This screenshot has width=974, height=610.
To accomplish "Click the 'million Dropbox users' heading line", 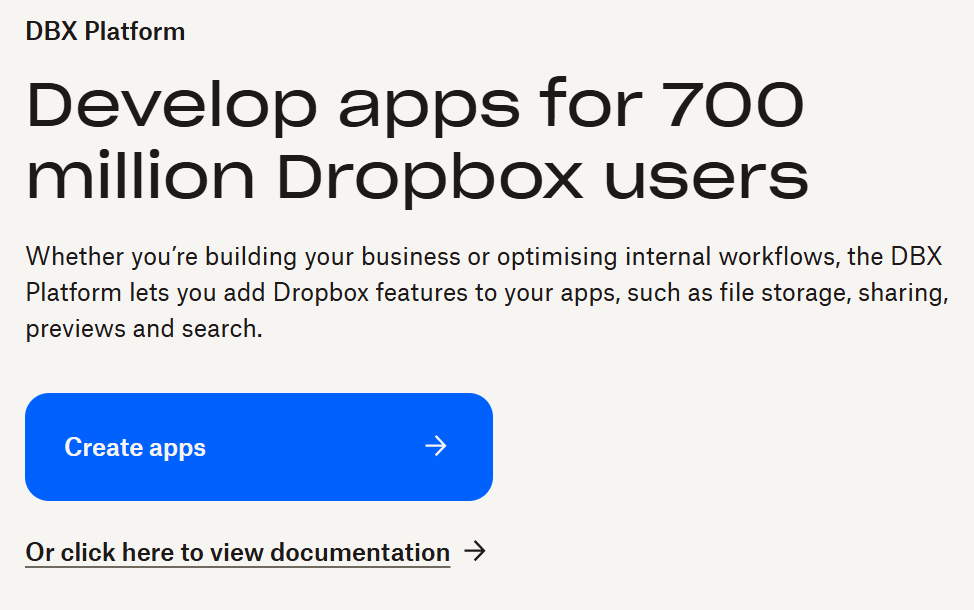I will (x=417, y=177).
